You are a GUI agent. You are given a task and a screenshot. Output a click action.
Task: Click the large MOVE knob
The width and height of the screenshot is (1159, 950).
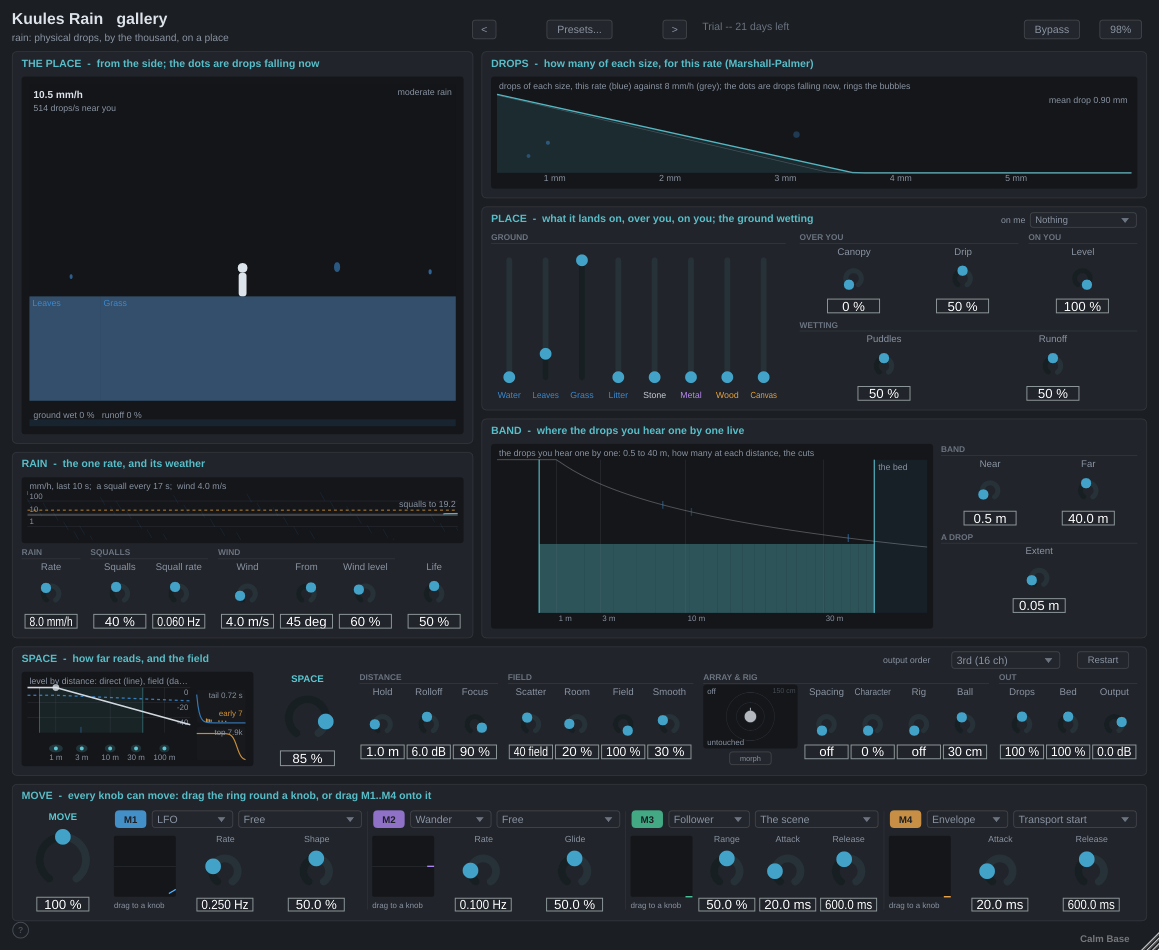(x=63, y=858)
